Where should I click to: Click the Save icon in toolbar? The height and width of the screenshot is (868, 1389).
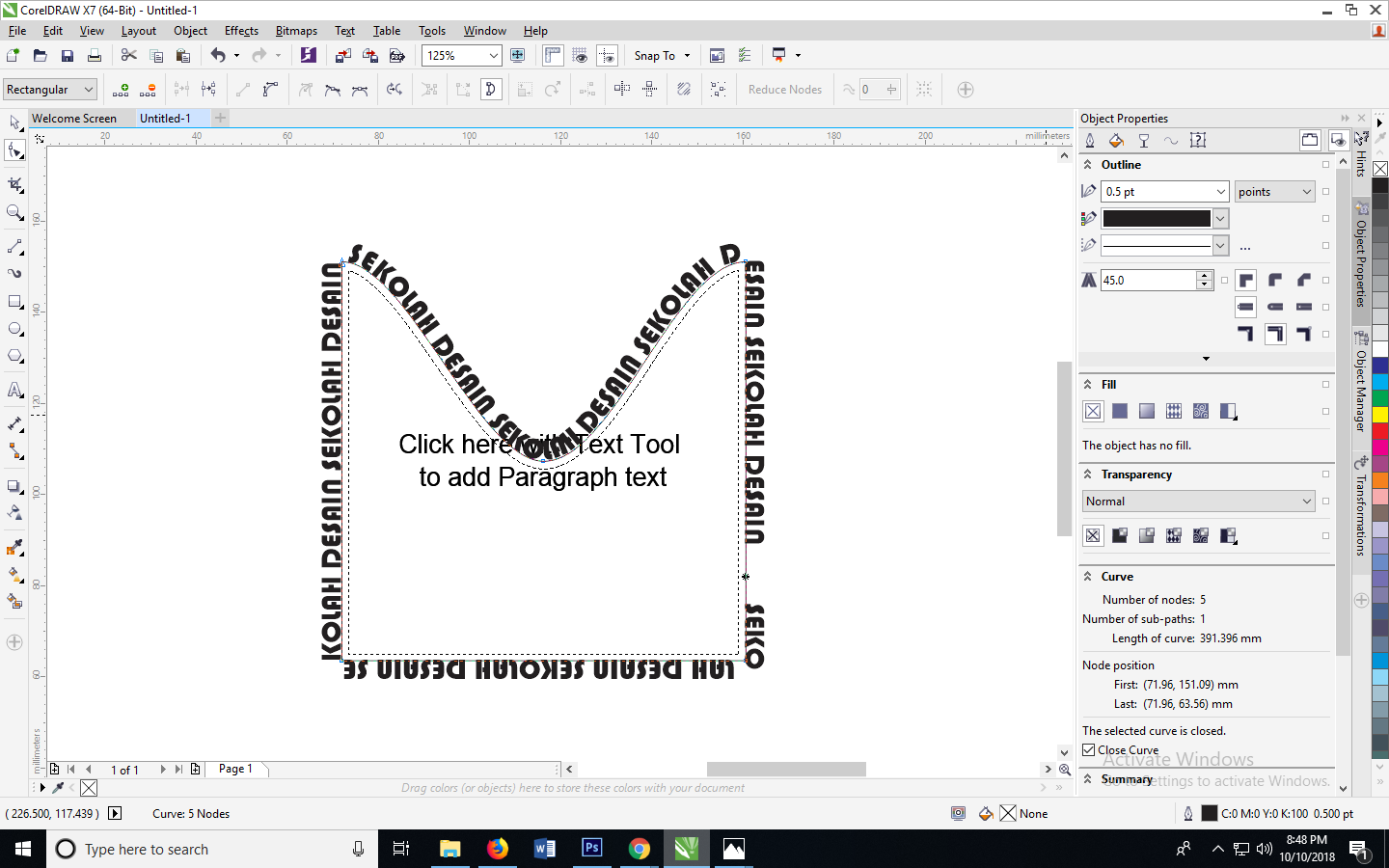67,56
